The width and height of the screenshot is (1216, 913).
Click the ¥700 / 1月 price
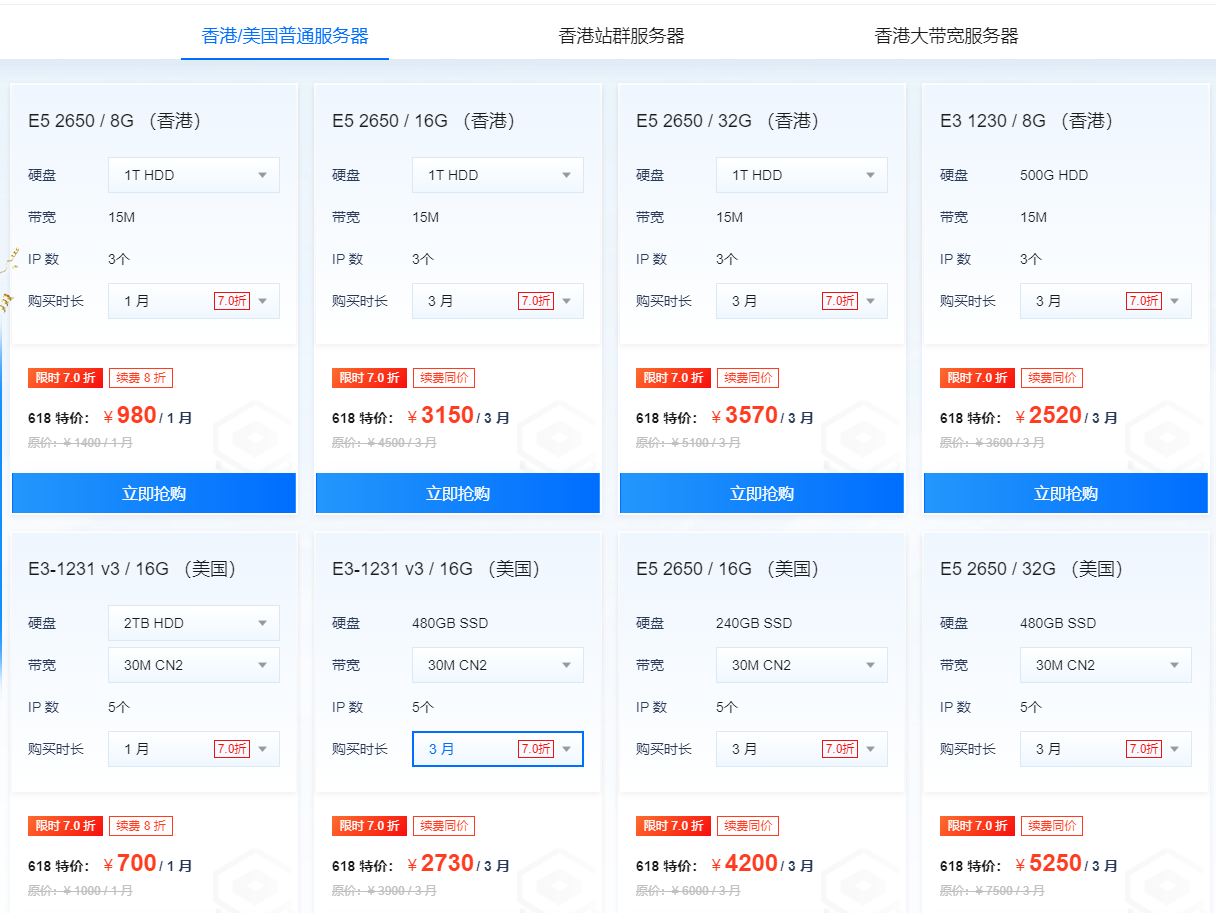click(148, 864)
